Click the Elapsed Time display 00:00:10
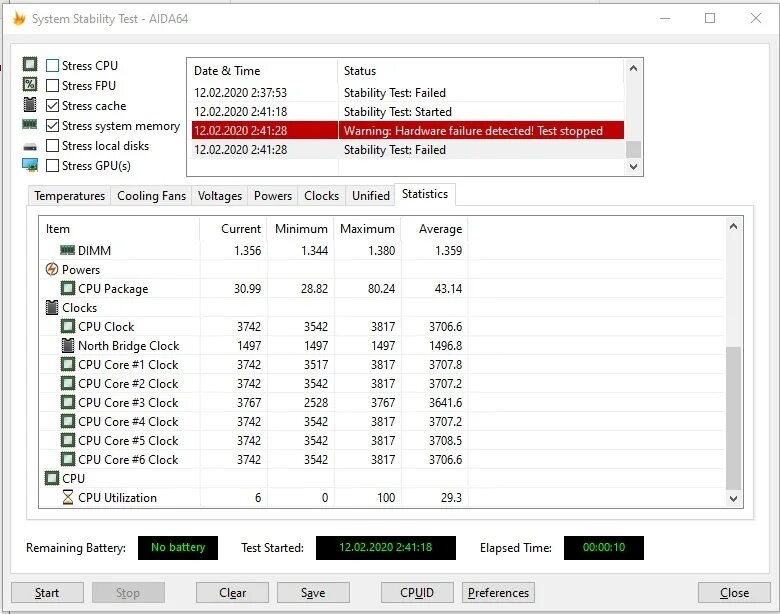Image resolution: width=780 pixels, height=614 pixels. pos(604,547)
